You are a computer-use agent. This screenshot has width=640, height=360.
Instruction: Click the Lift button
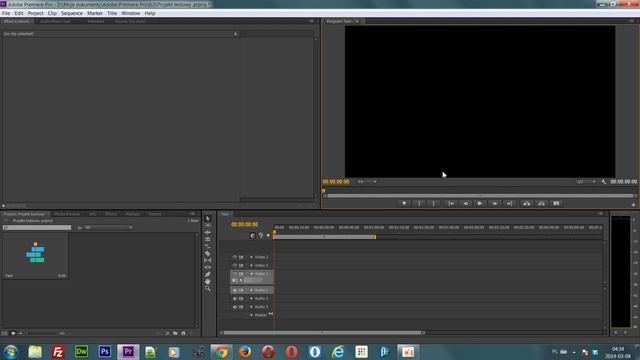[x=527, y=203]
